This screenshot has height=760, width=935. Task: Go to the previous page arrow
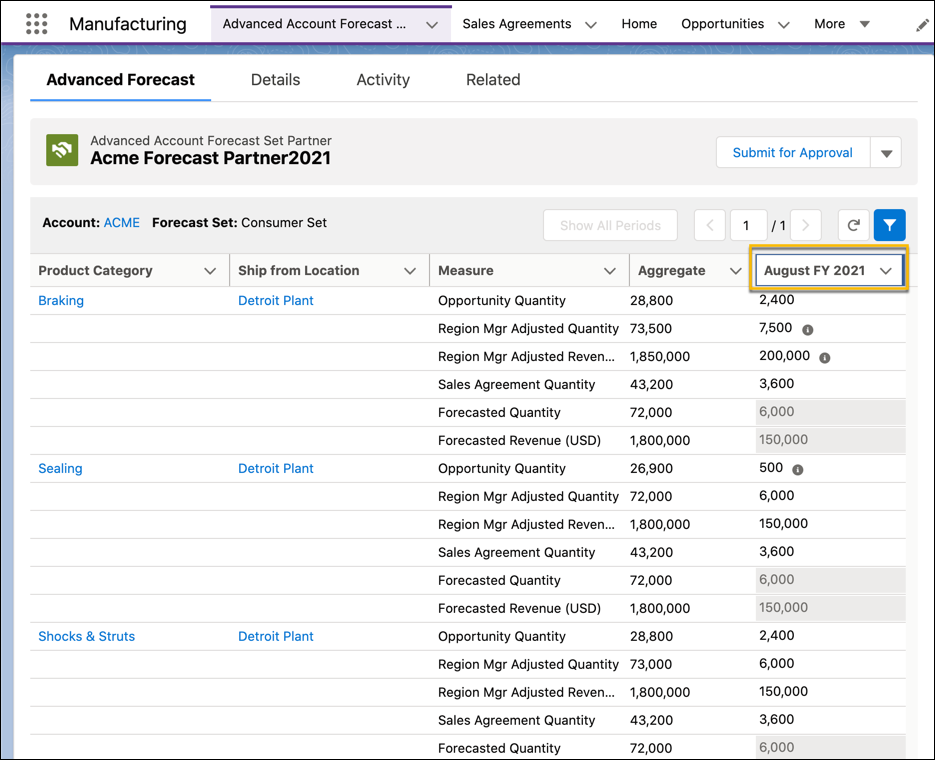click(x=710, y=225)
